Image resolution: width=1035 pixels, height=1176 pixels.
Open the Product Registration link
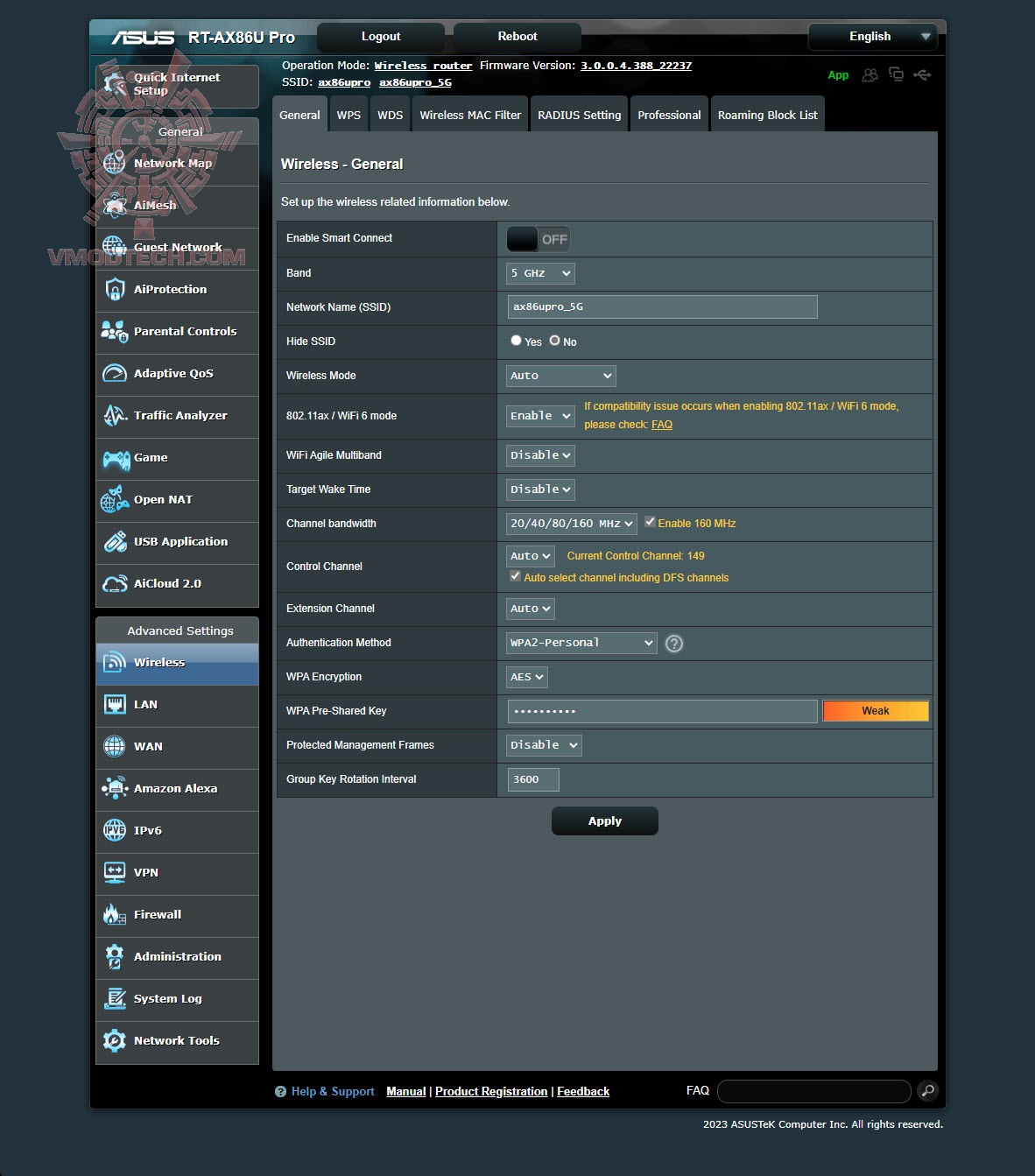[491, 1091]
